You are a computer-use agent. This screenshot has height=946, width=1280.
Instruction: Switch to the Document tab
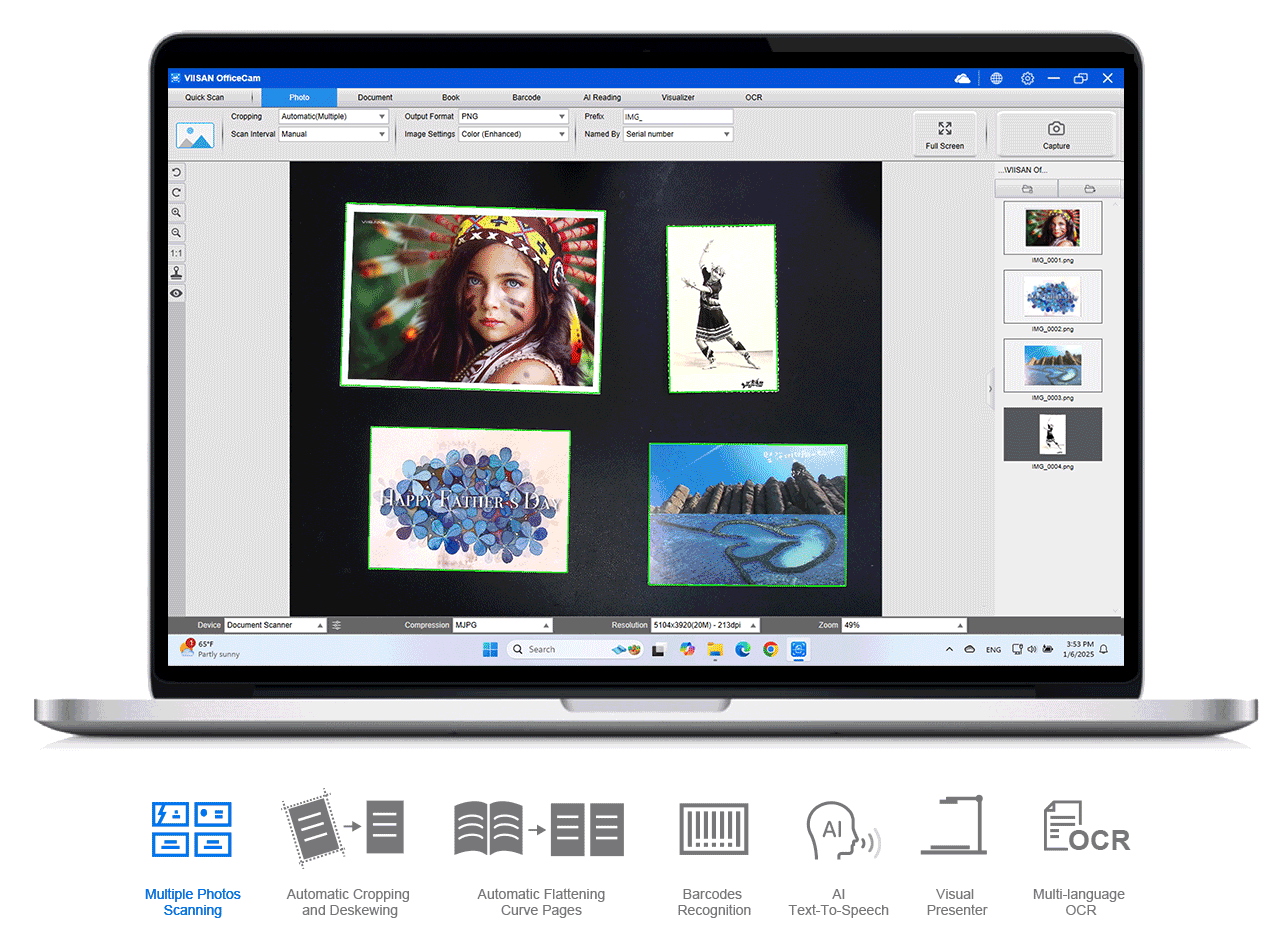click(375, 98)
